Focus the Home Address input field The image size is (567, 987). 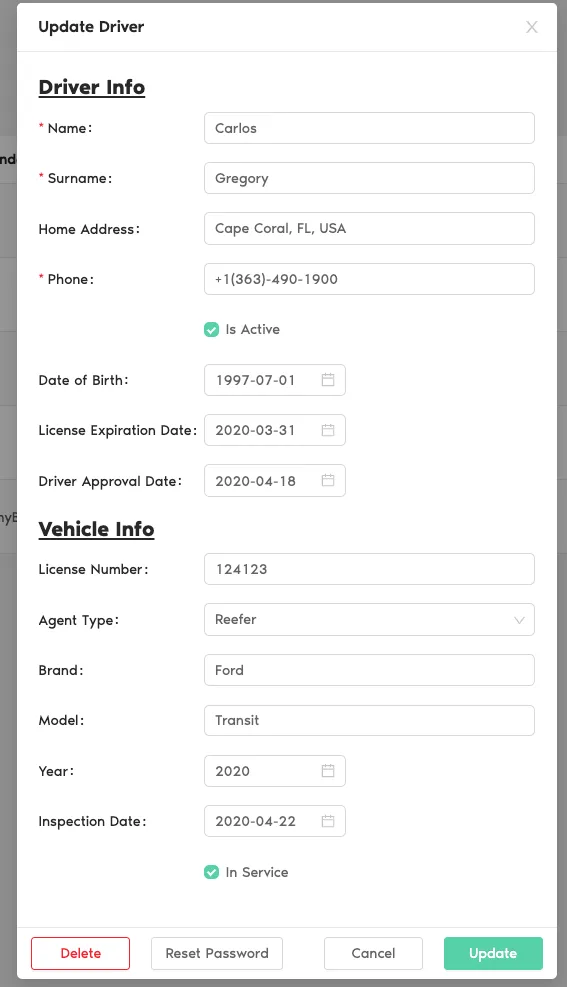(x=369, y=228)
